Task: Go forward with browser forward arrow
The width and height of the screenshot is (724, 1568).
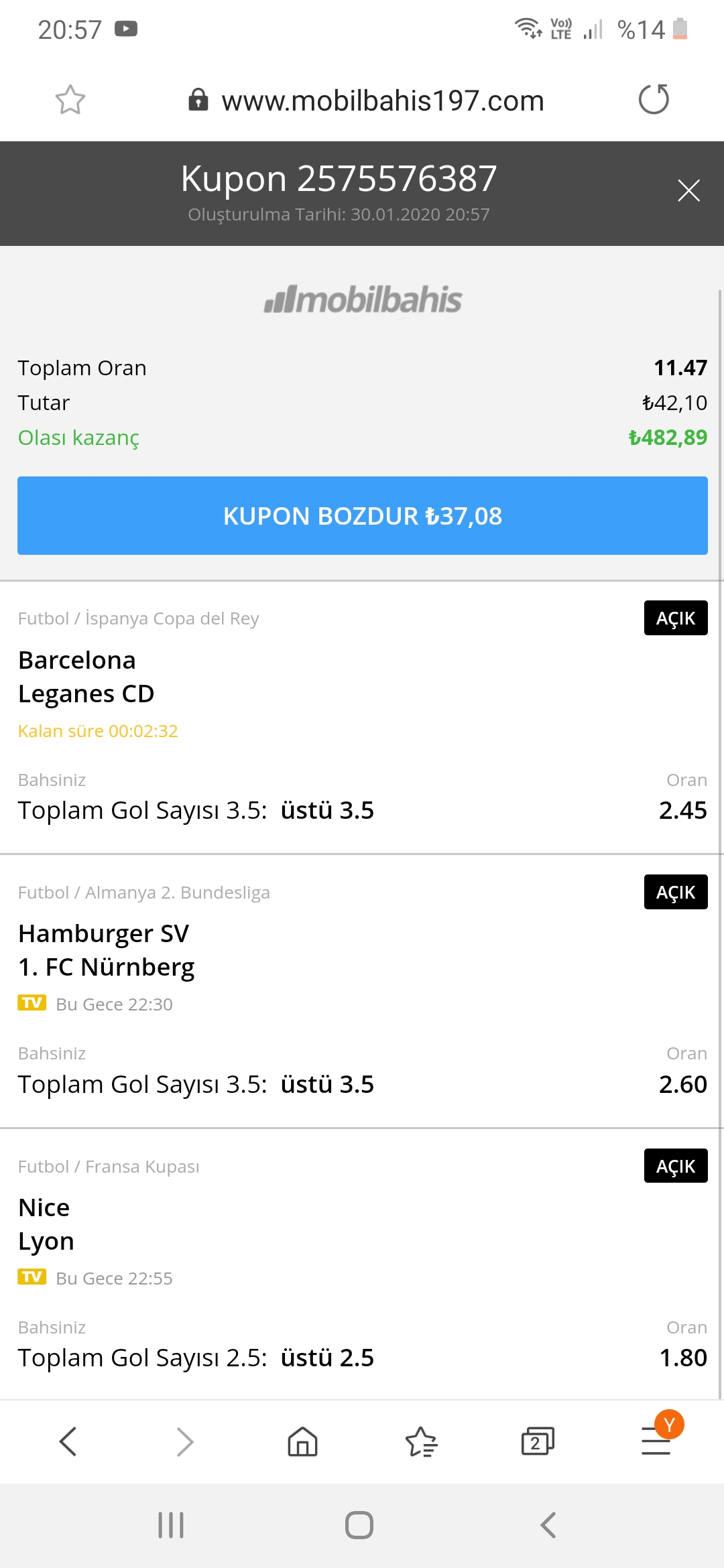Action: 184,1441
